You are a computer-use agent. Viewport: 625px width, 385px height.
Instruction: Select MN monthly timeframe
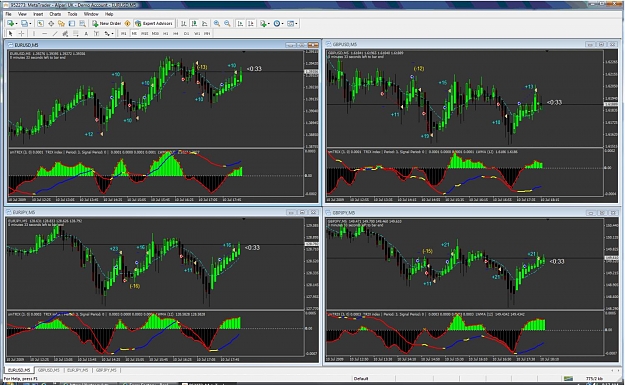click(207, 33)
